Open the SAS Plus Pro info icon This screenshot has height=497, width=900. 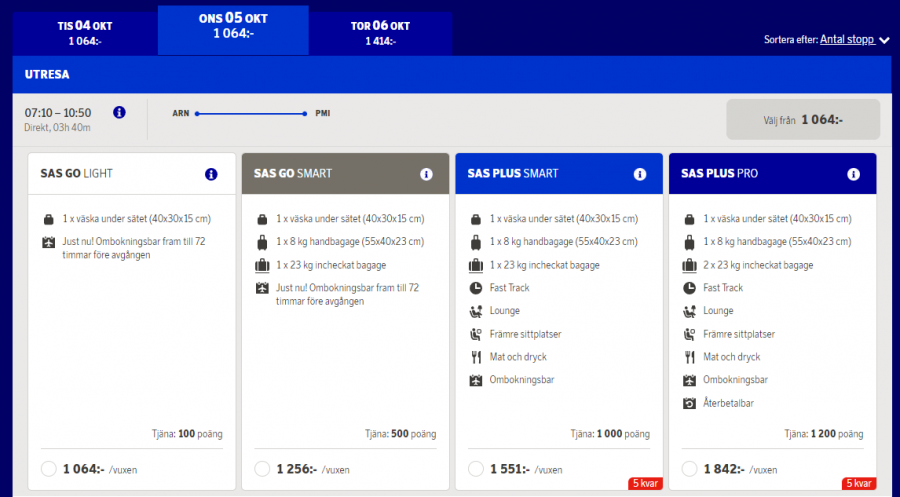coord(854,174)
